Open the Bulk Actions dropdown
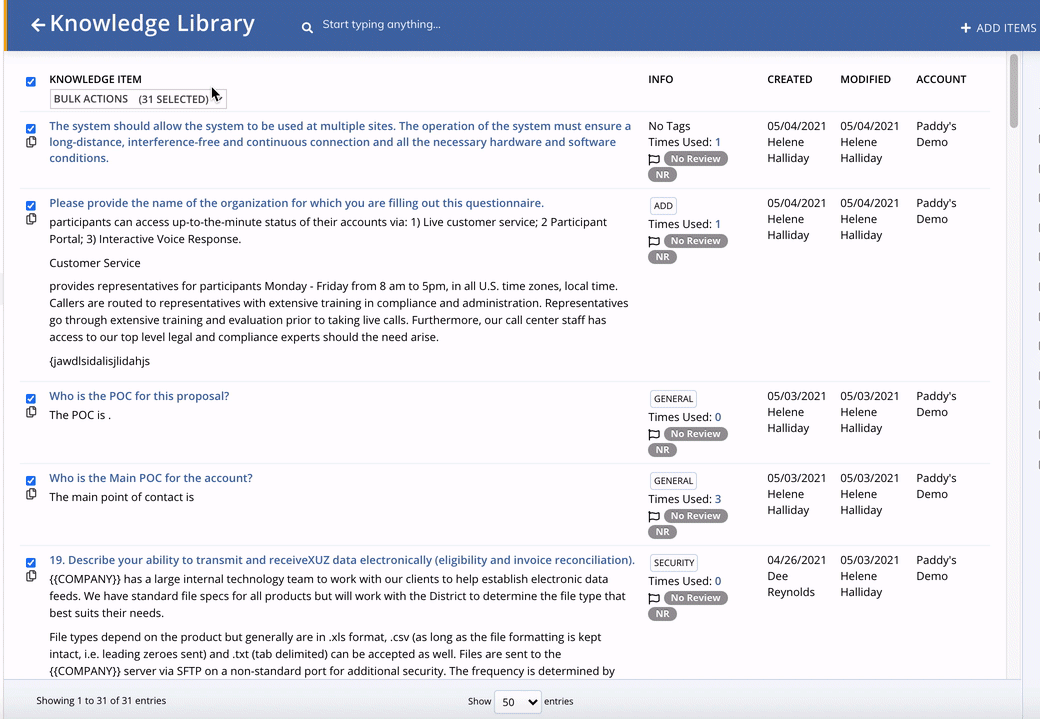The height and width of the screenshot is (719, 1040). (x=138, y=99)
